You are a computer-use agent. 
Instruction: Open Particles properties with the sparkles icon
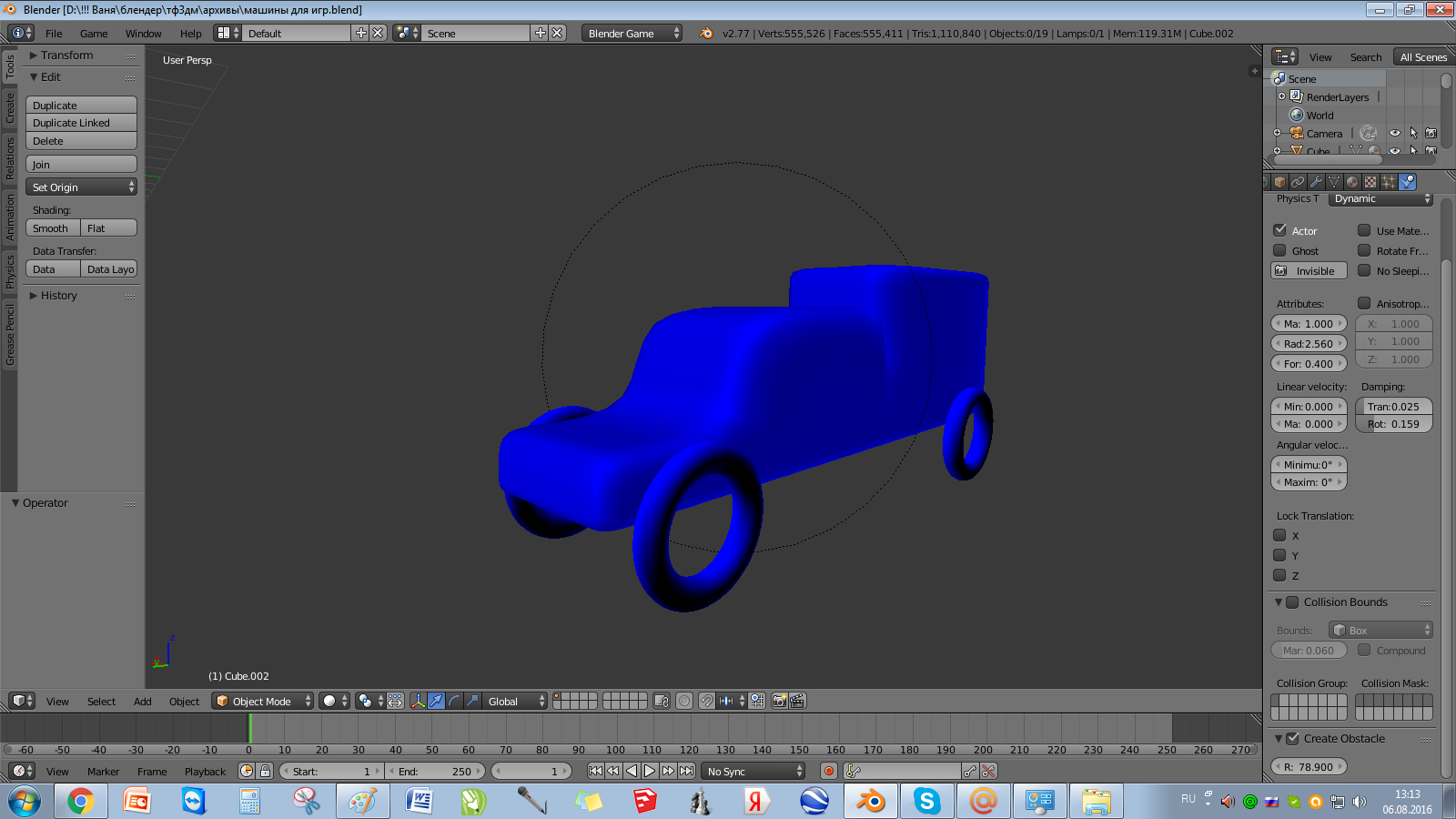(x=1388, y=182)
